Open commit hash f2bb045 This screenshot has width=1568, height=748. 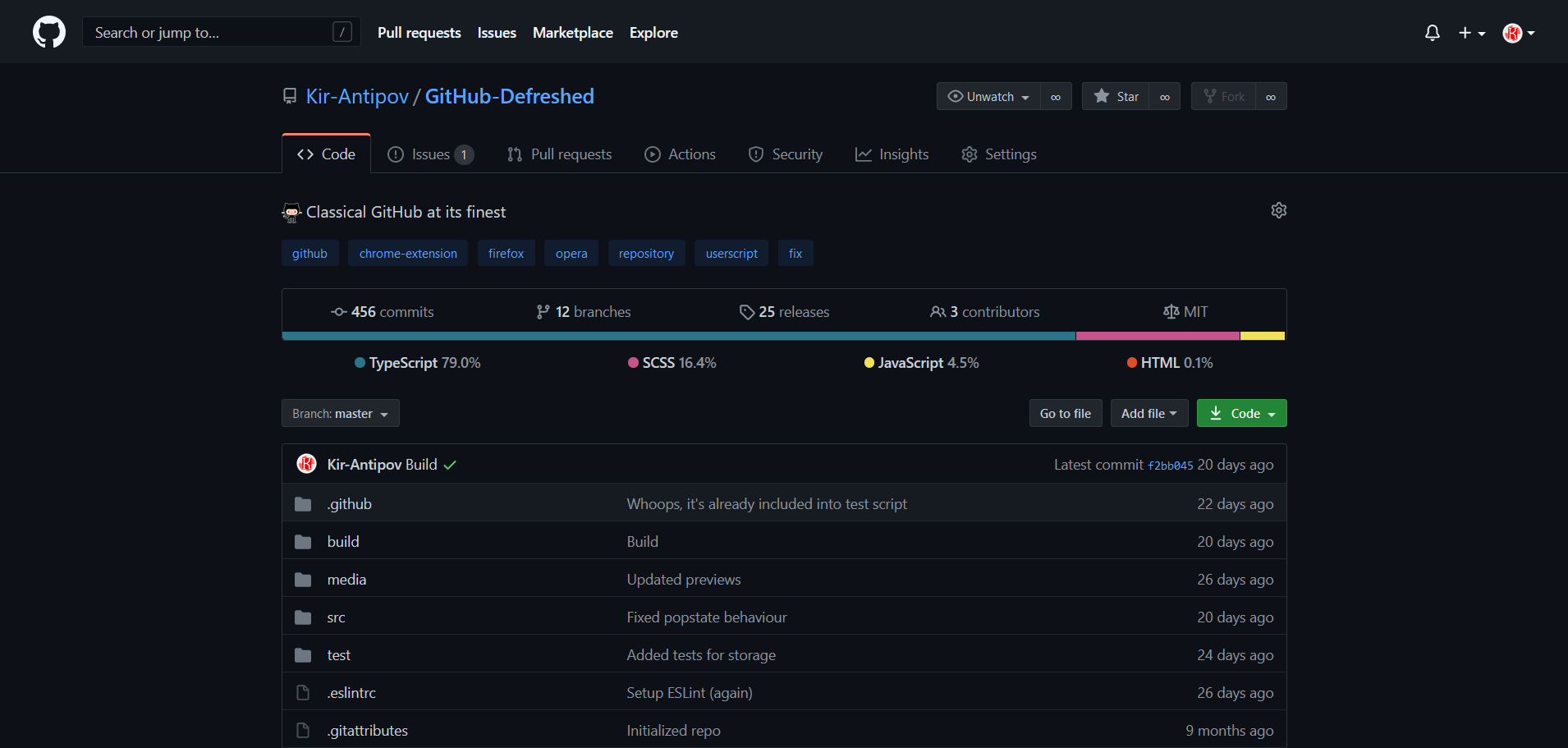pyautogui.click(x=1170, y=466)
